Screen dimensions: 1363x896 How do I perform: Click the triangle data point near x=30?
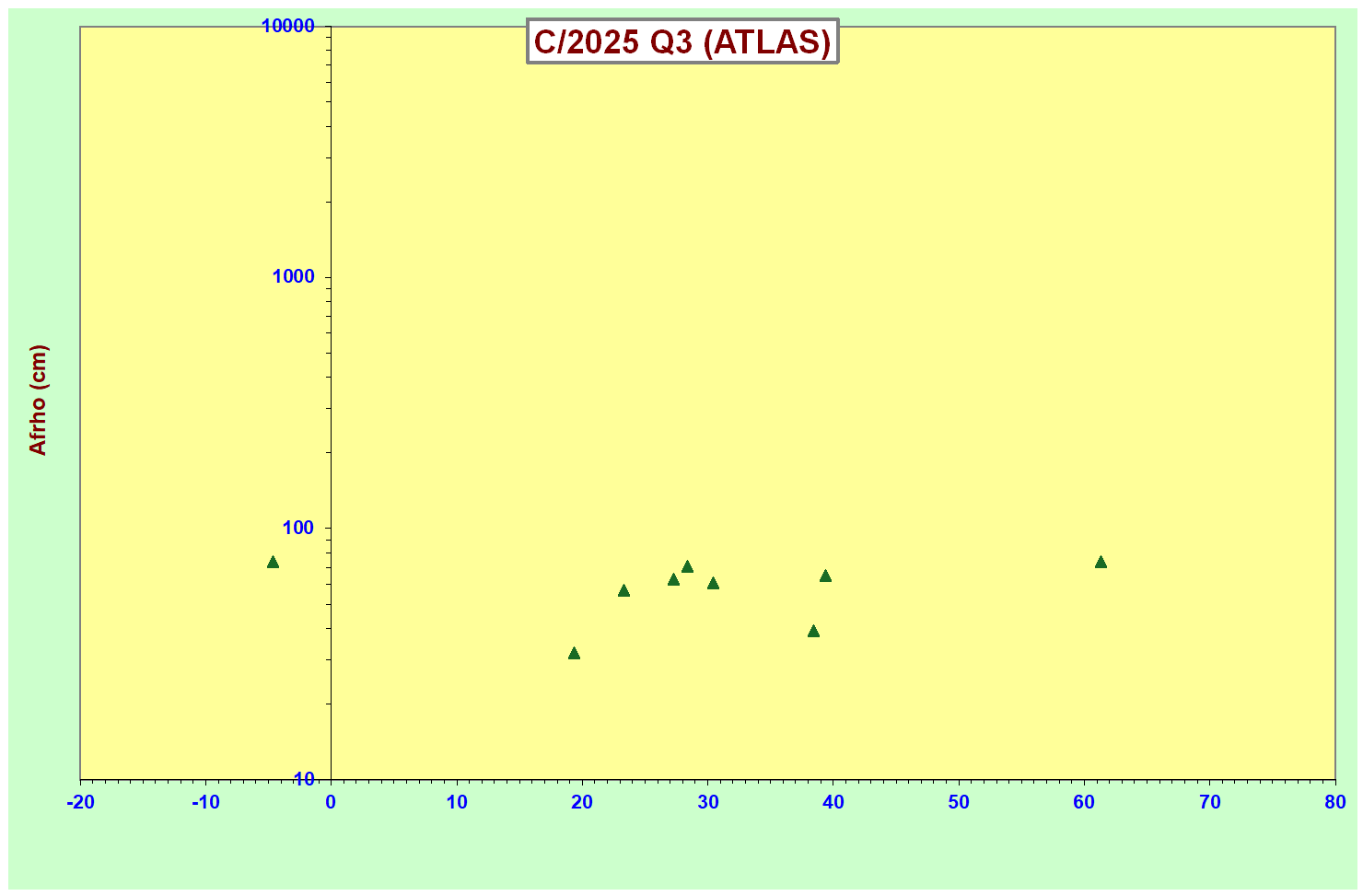tap(713, 583)
